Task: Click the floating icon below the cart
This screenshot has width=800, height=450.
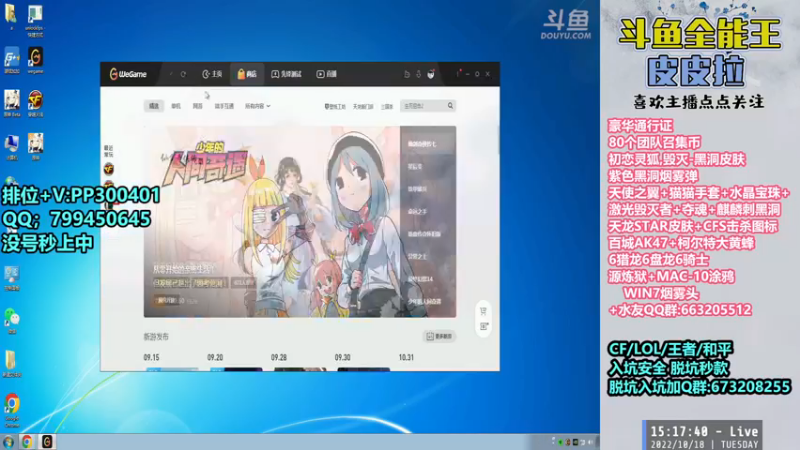Action: tap(484, 326)
